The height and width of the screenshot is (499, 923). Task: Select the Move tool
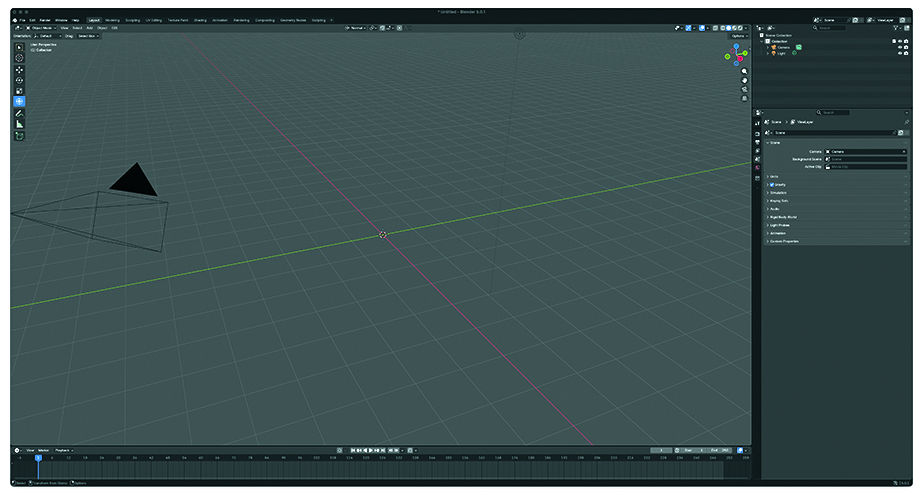[19, 69]
